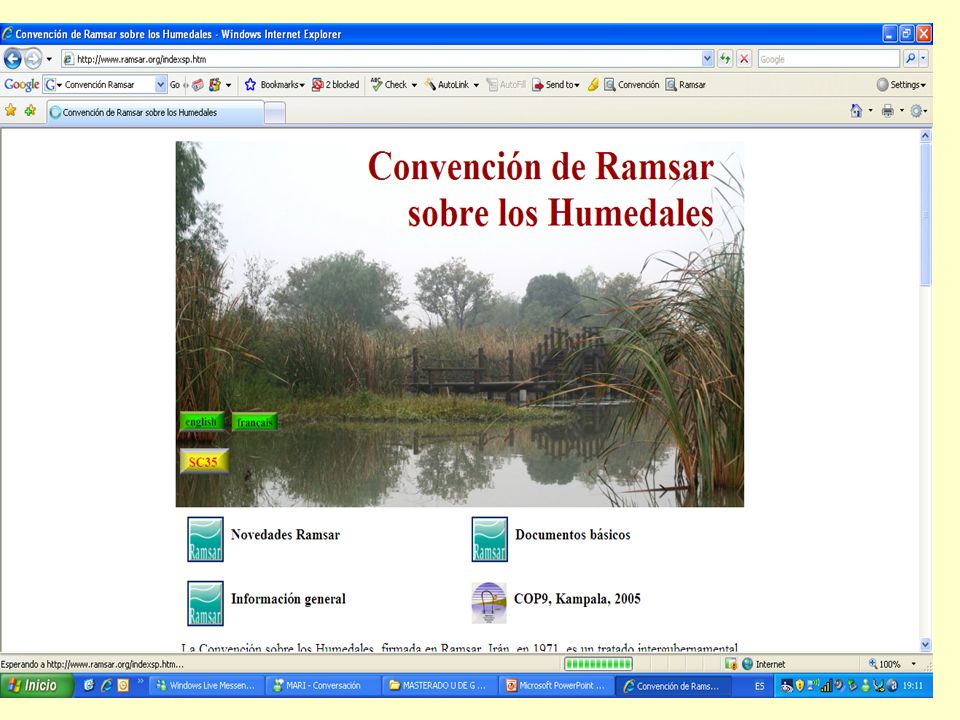Click the Google toolbar search field
Image resolution: width=960 pixels, height=720 pixels.
(108, 84)
